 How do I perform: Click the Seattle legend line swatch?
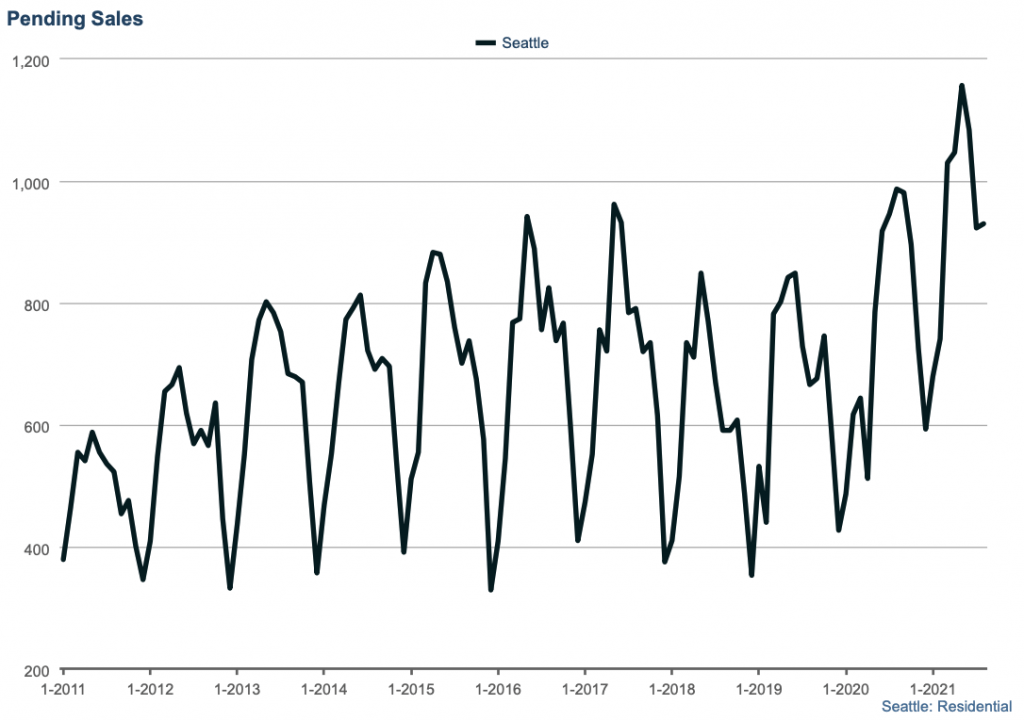point(486,43)
